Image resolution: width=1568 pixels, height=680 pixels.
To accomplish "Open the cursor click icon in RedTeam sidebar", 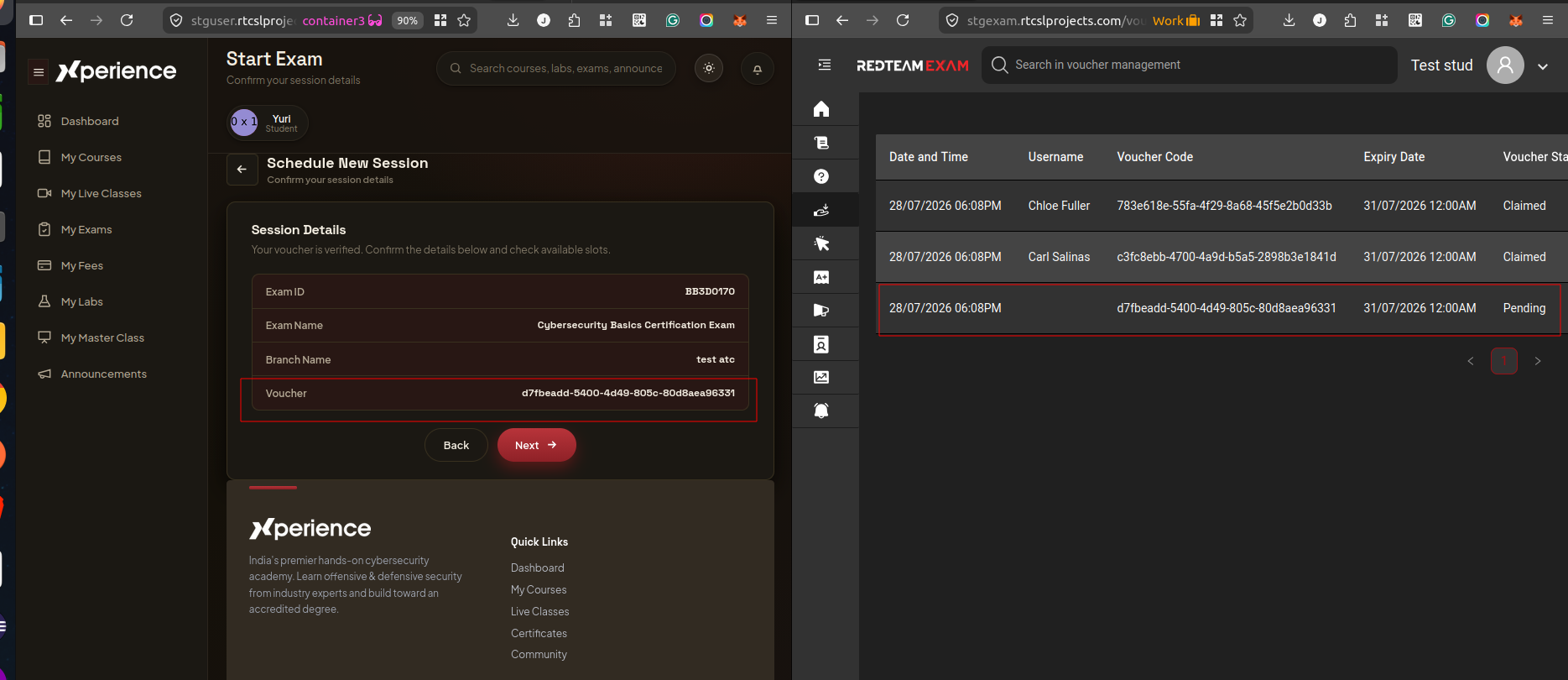I will click(821, 243).
